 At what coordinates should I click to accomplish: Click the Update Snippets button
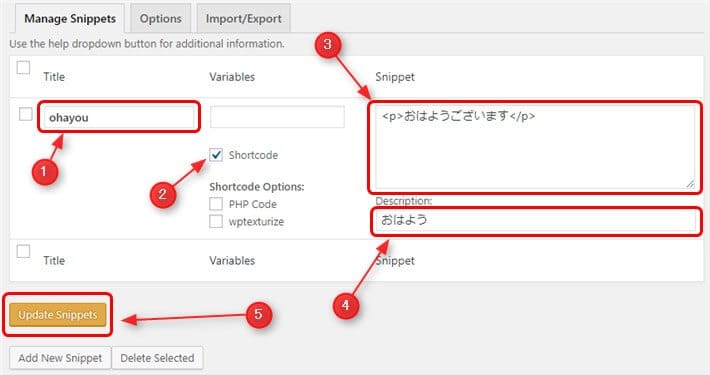tap(58, 315)
